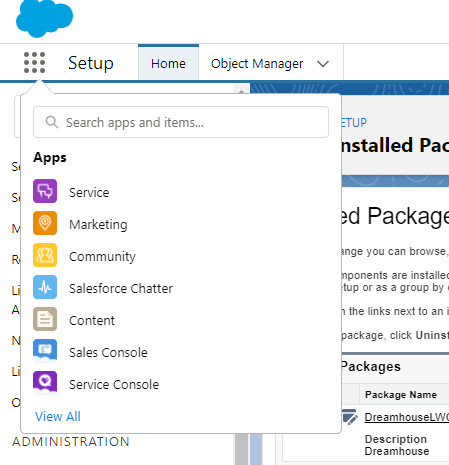Focus the Search apps and items field

(x=181, y=122)
